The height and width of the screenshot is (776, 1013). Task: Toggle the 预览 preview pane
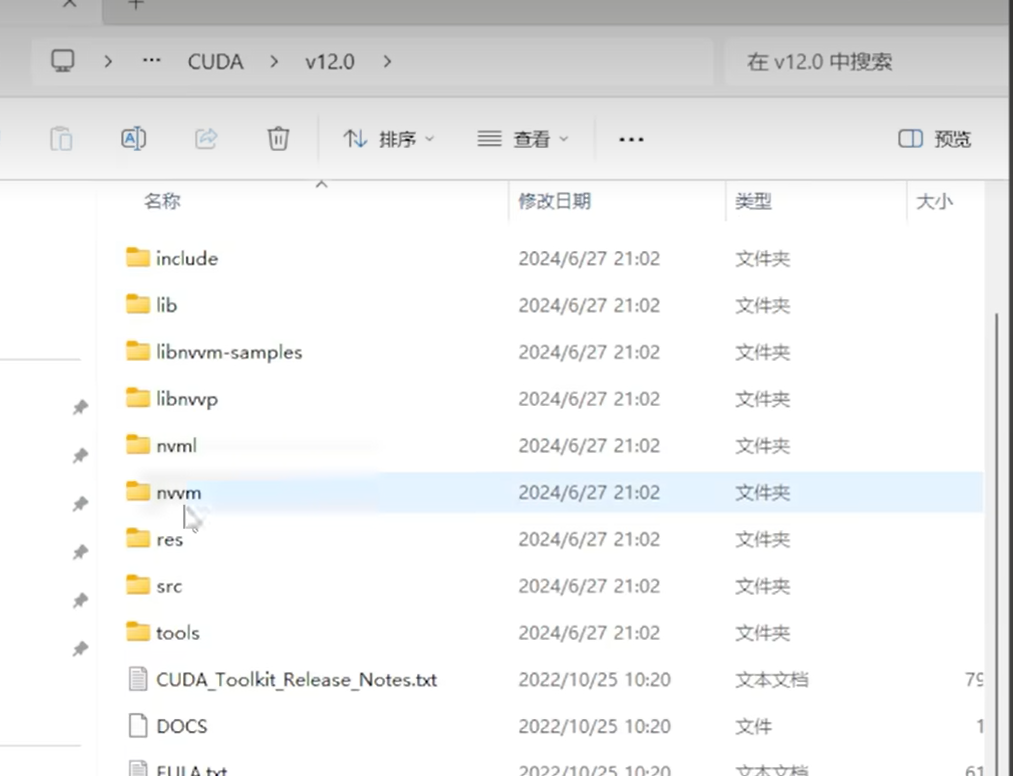(934, 139)
